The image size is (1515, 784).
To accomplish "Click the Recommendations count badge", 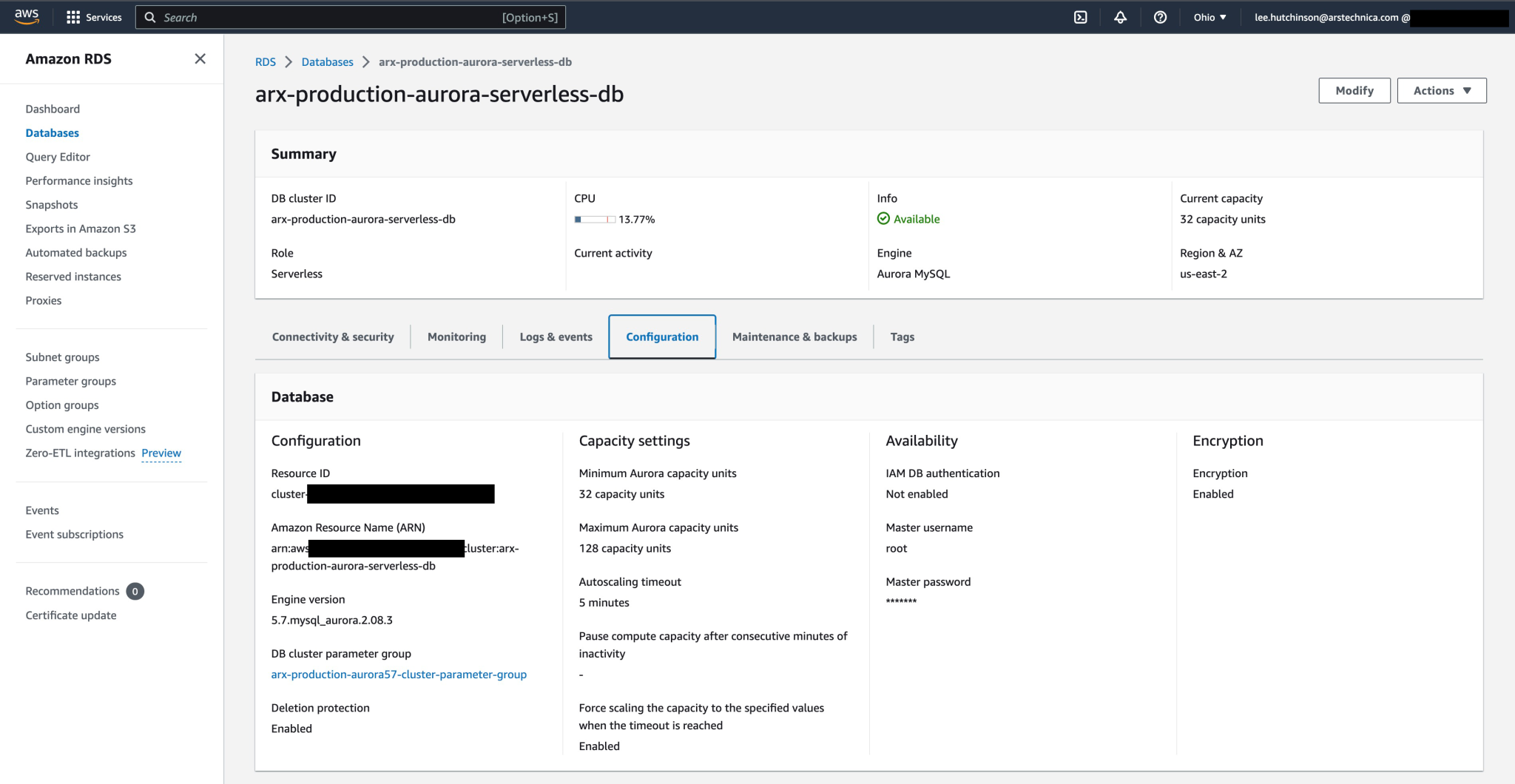I will tap(135, 591).
